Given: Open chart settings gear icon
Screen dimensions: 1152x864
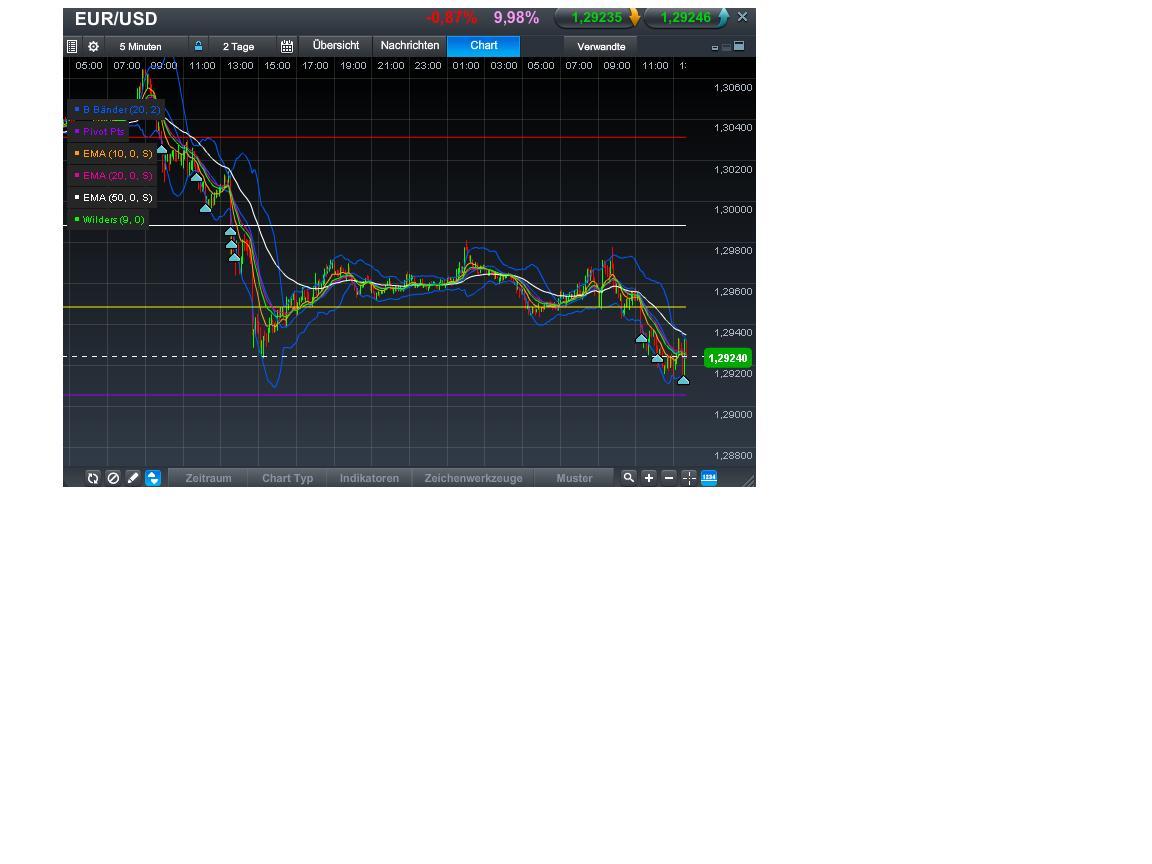Looking at the screenshot, I should pyautogui.click(x=93, y=46).
